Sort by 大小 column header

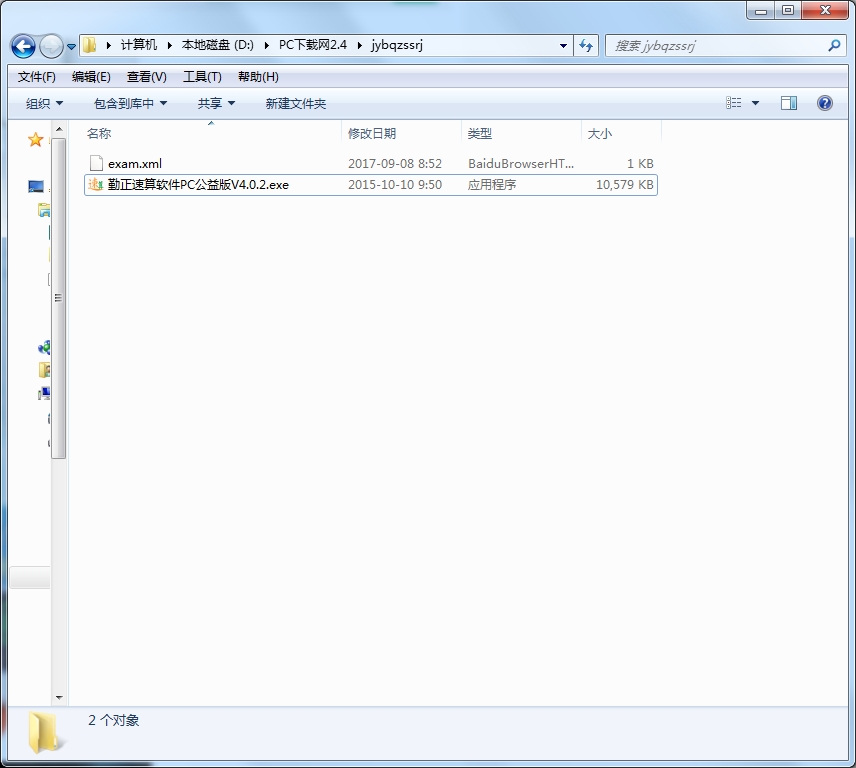click(621, 133)
